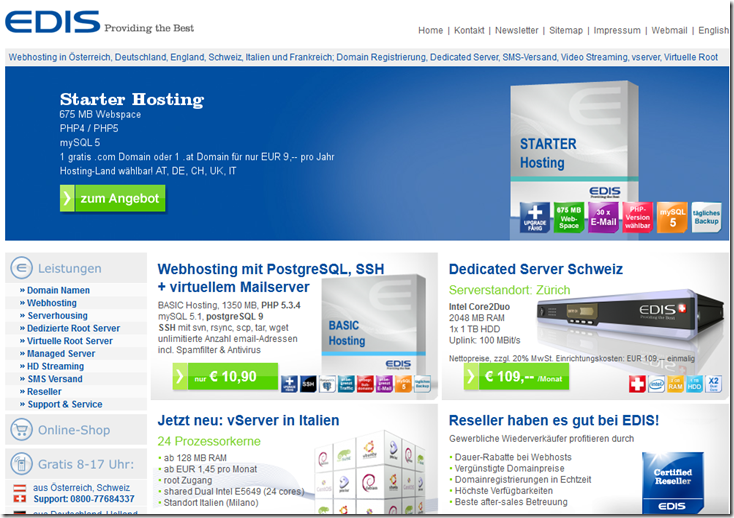Viewport: 734px width, 518px height.
Task: Click the blue upgrade plus badge under Basic Hosting
Action: tap(289, 384)
